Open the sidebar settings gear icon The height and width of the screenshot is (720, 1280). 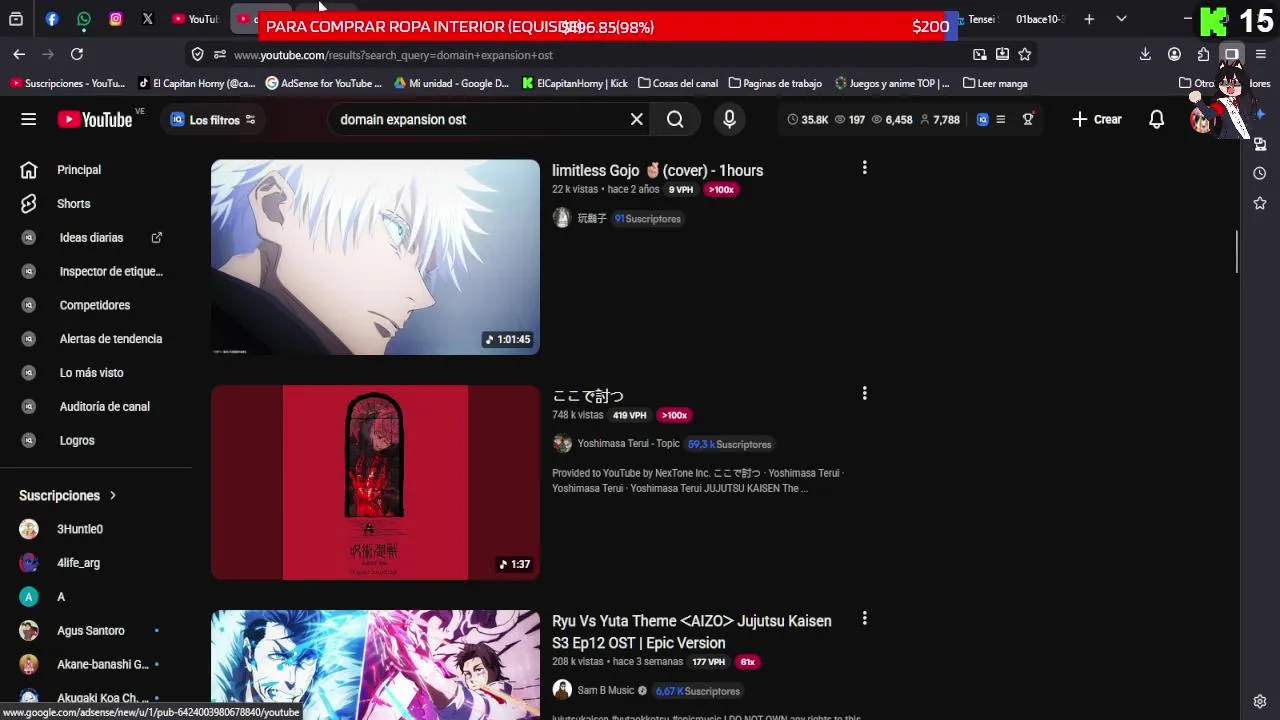click(1260, 701)
